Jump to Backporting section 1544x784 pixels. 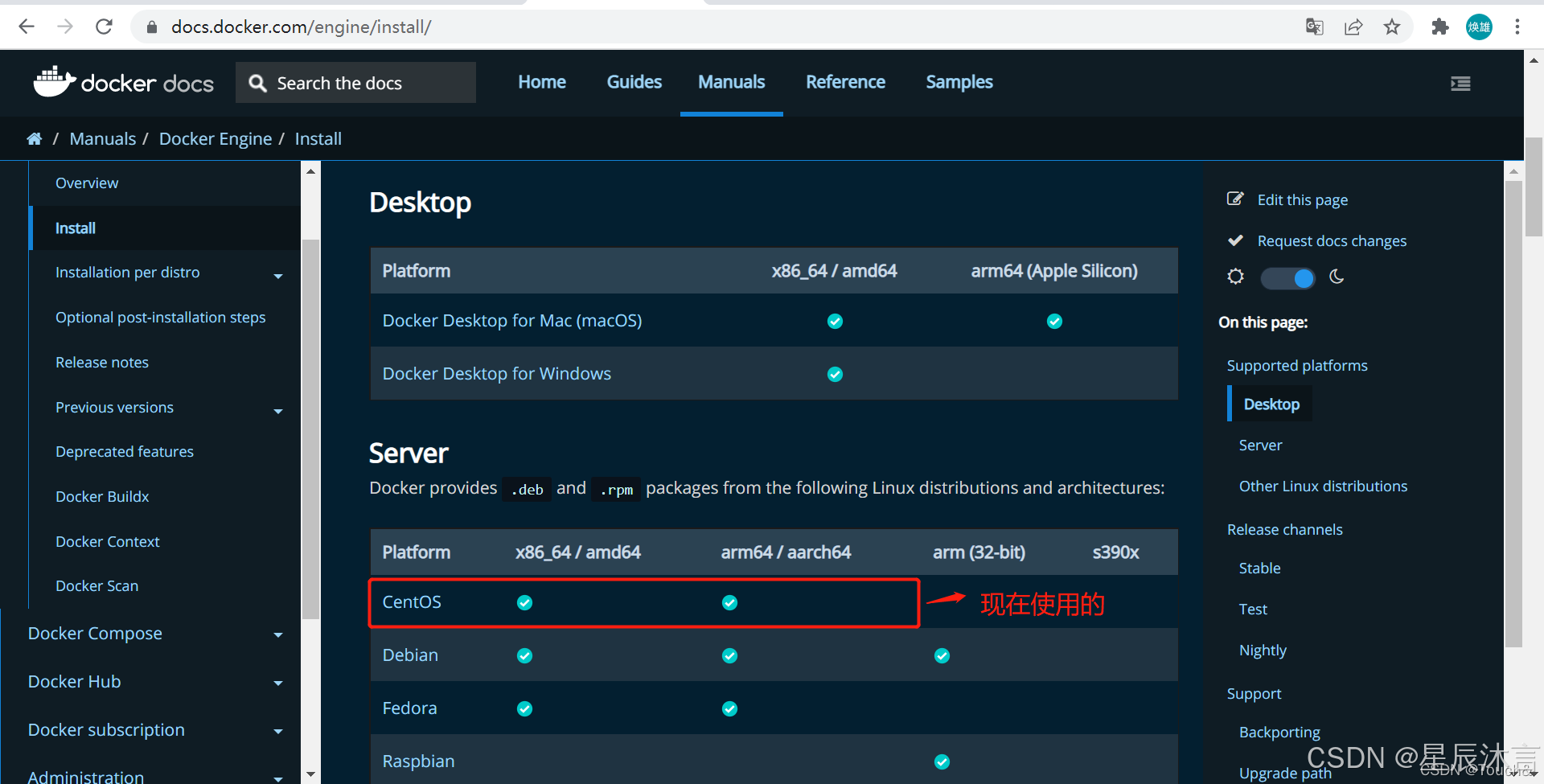[x=1279, y=733]
